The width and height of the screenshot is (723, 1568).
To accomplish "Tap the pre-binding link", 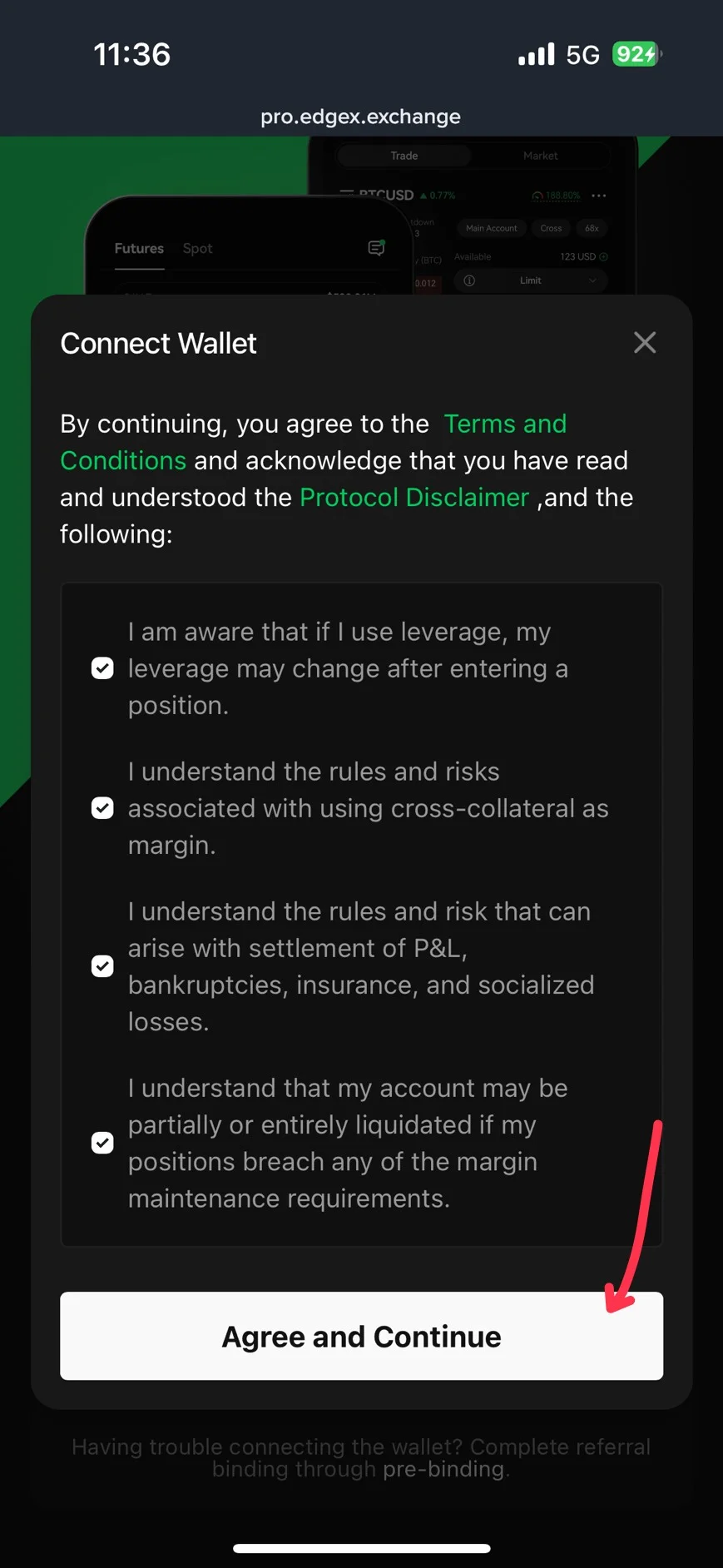I will [443, 1469].
